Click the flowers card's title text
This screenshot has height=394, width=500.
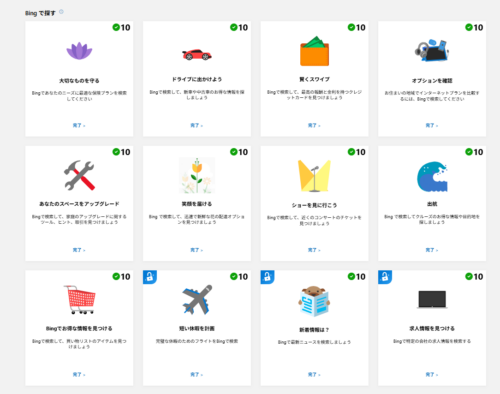click(x=197, y=204)
